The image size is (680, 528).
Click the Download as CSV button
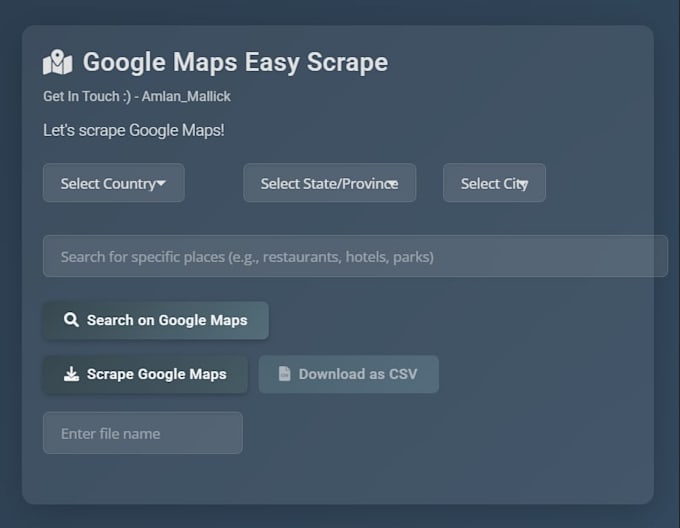[349, 374]
